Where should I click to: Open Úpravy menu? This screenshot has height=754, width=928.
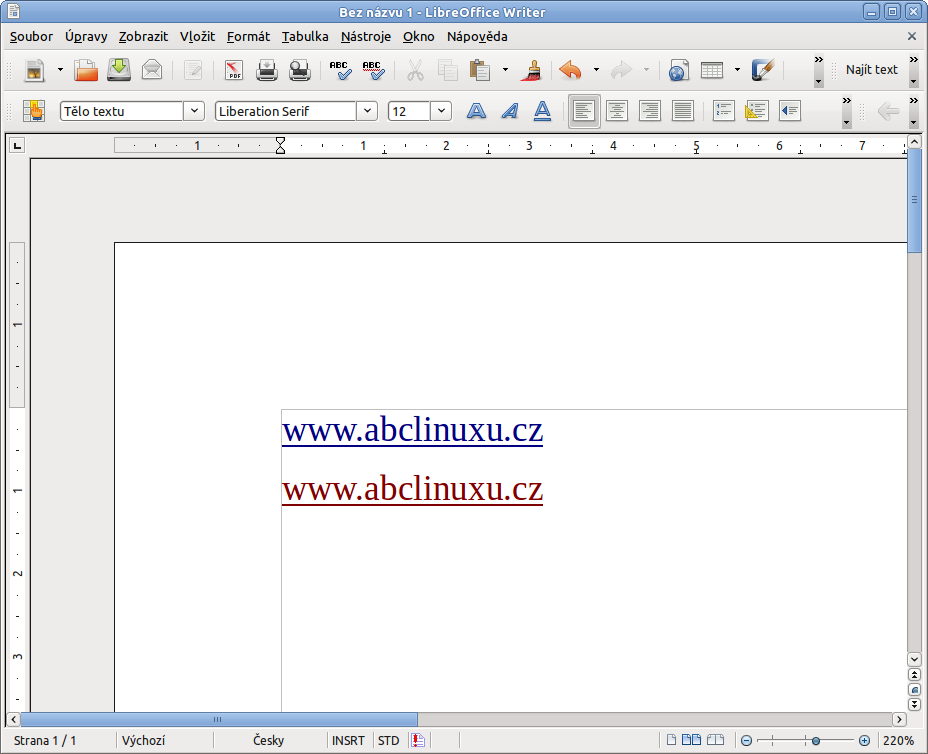click(x=86, y=37)
